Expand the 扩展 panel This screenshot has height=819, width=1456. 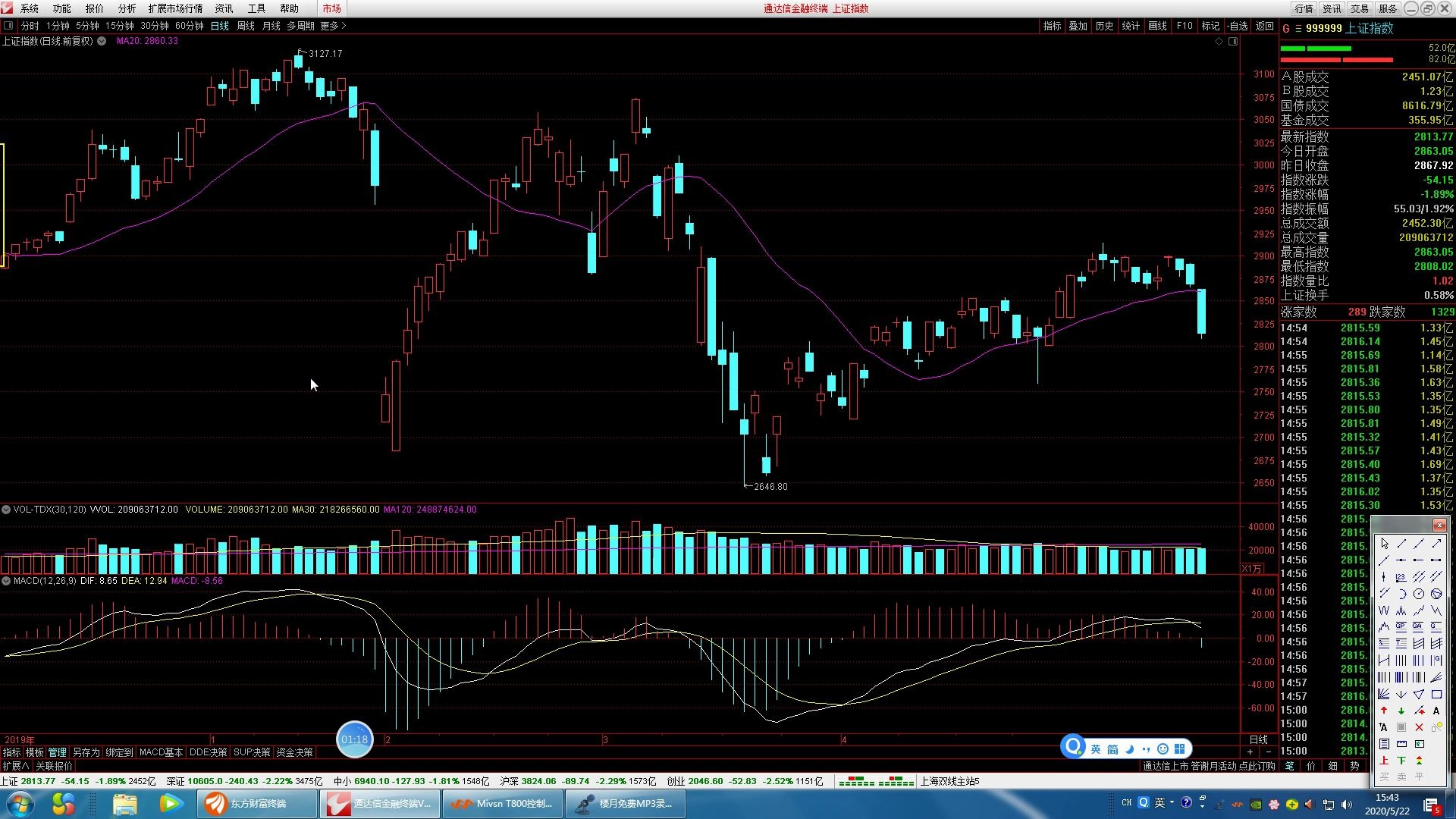[15, 766]
